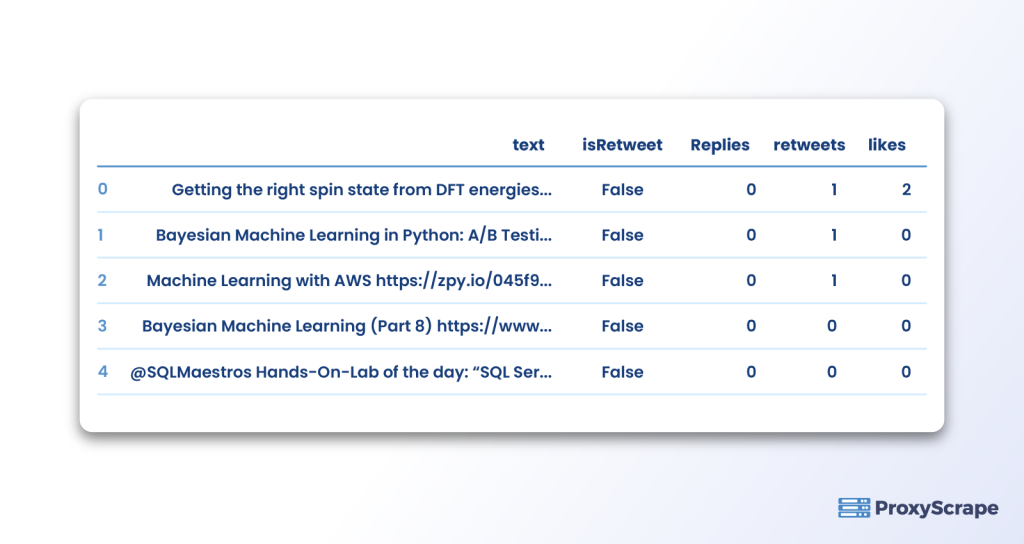Click the likes value 2 in first row
1024x544 pixels.
point(906,189)
